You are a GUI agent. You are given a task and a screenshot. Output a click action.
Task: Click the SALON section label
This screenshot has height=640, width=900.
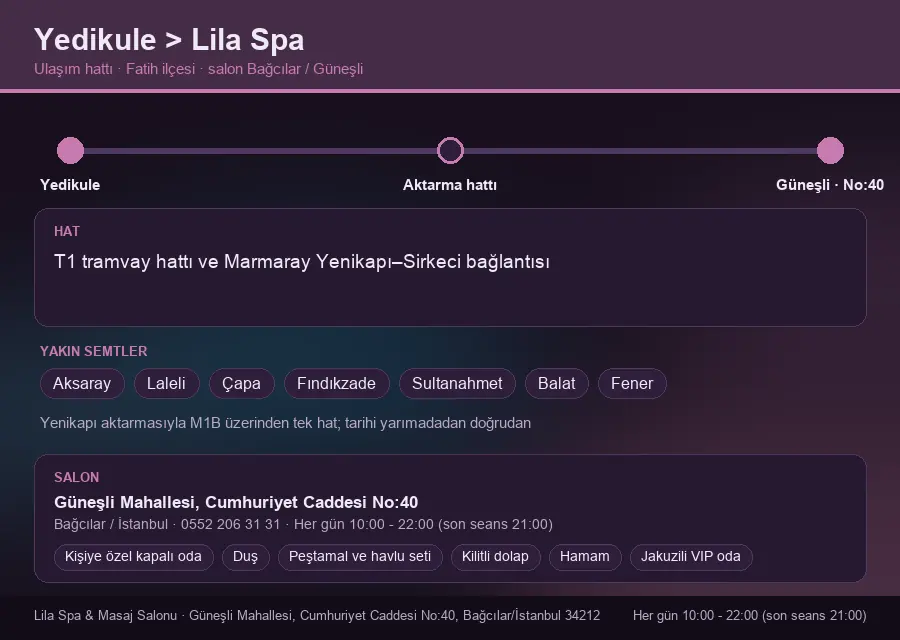(77, 478)
